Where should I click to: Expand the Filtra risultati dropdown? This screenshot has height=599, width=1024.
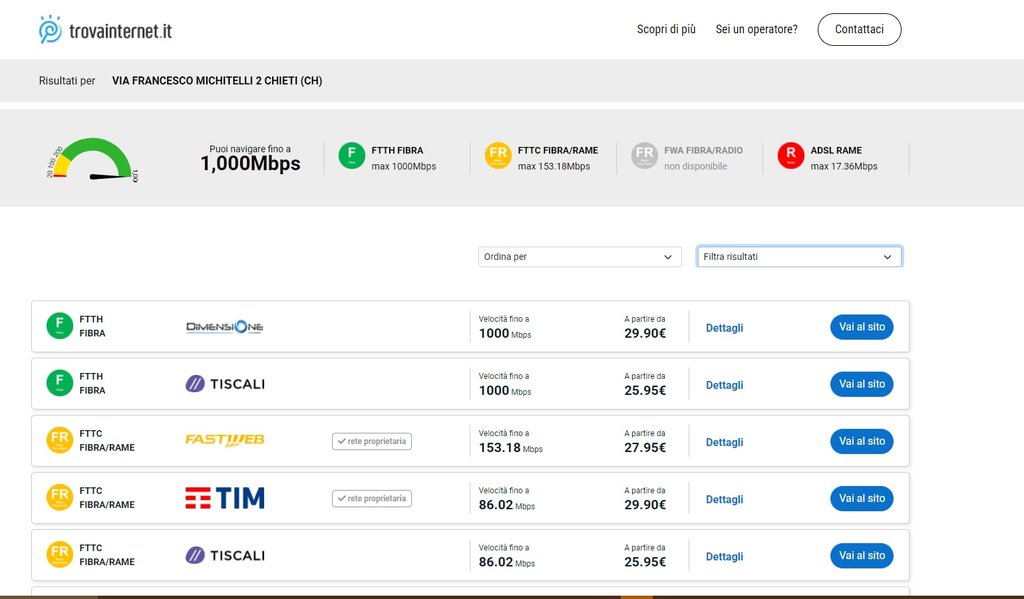click(x=799, y=257)
